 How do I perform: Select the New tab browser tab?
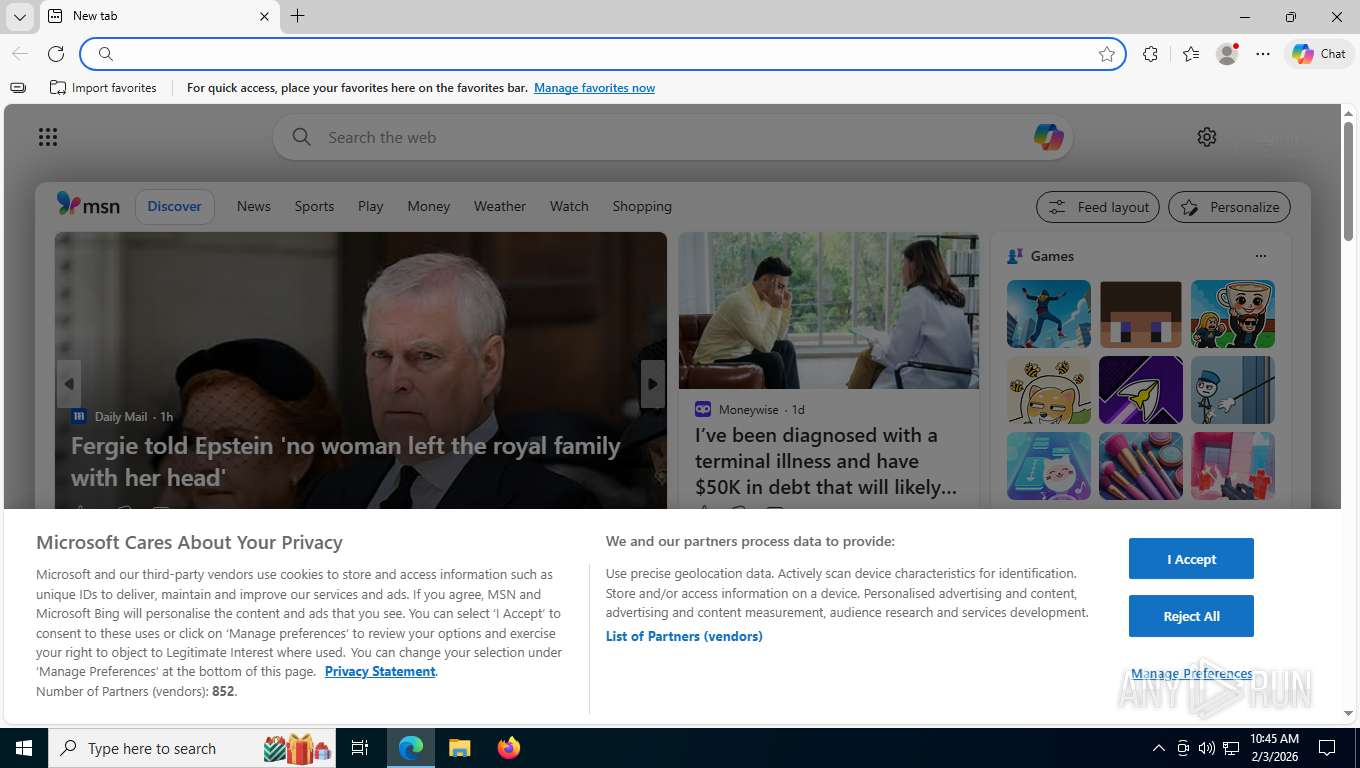(158, 16)
